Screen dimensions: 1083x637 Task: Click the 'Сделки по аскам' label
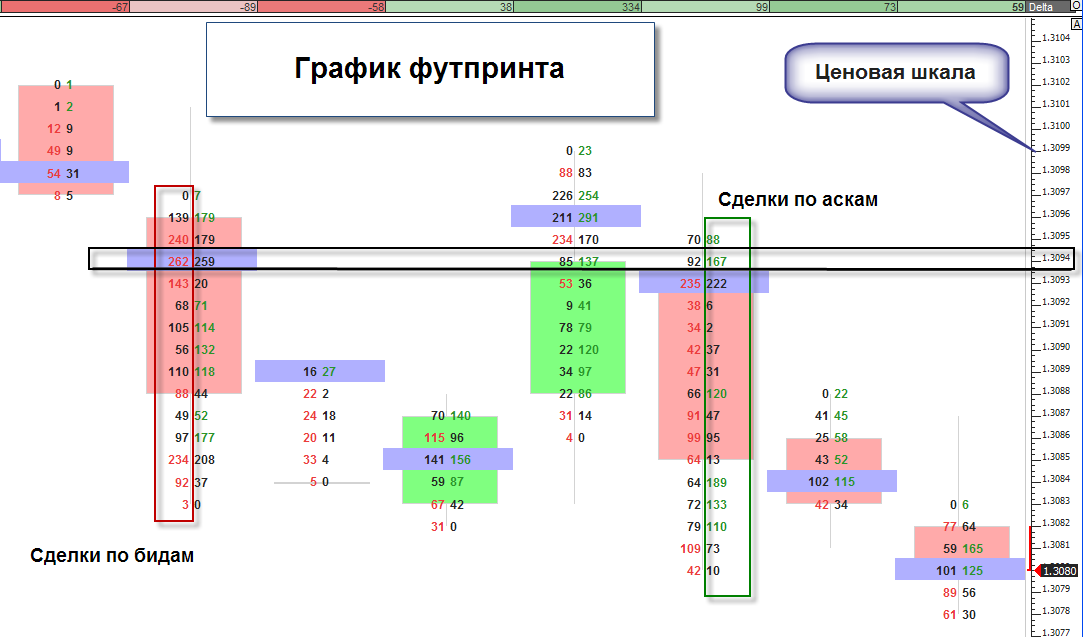(x=798, y=200)
